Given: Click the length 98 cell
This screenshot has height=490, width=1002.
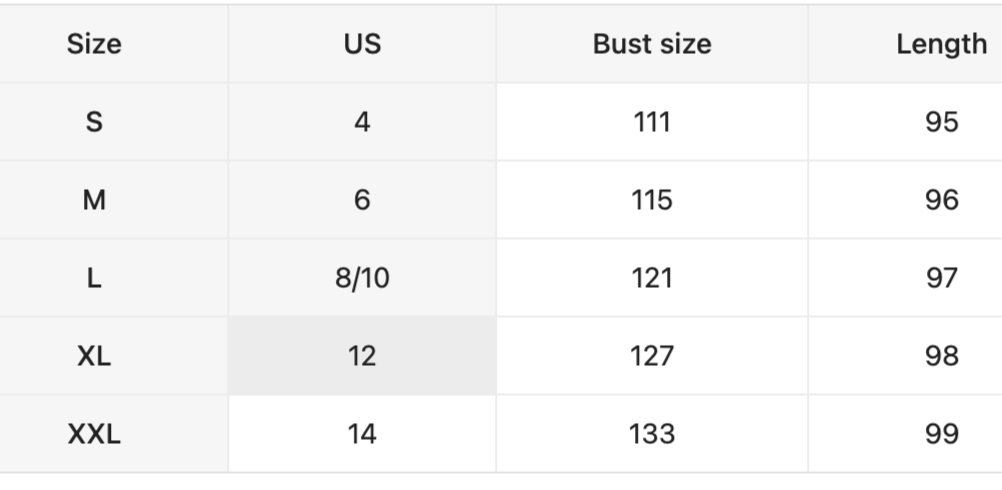Looking at the screenshot, I should coord(941,356).
